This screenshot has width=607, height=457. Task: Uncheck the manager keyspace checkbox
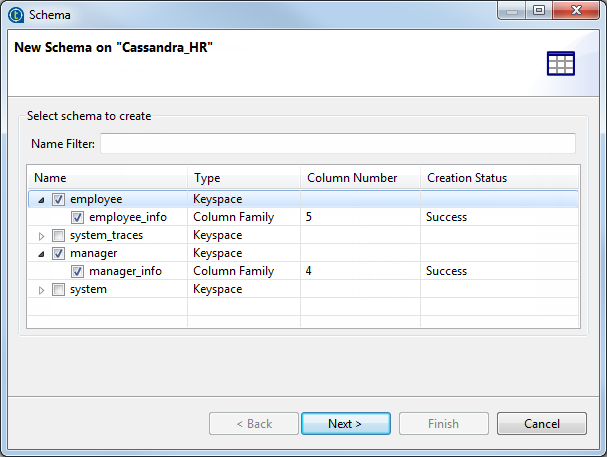click(58, 253)
